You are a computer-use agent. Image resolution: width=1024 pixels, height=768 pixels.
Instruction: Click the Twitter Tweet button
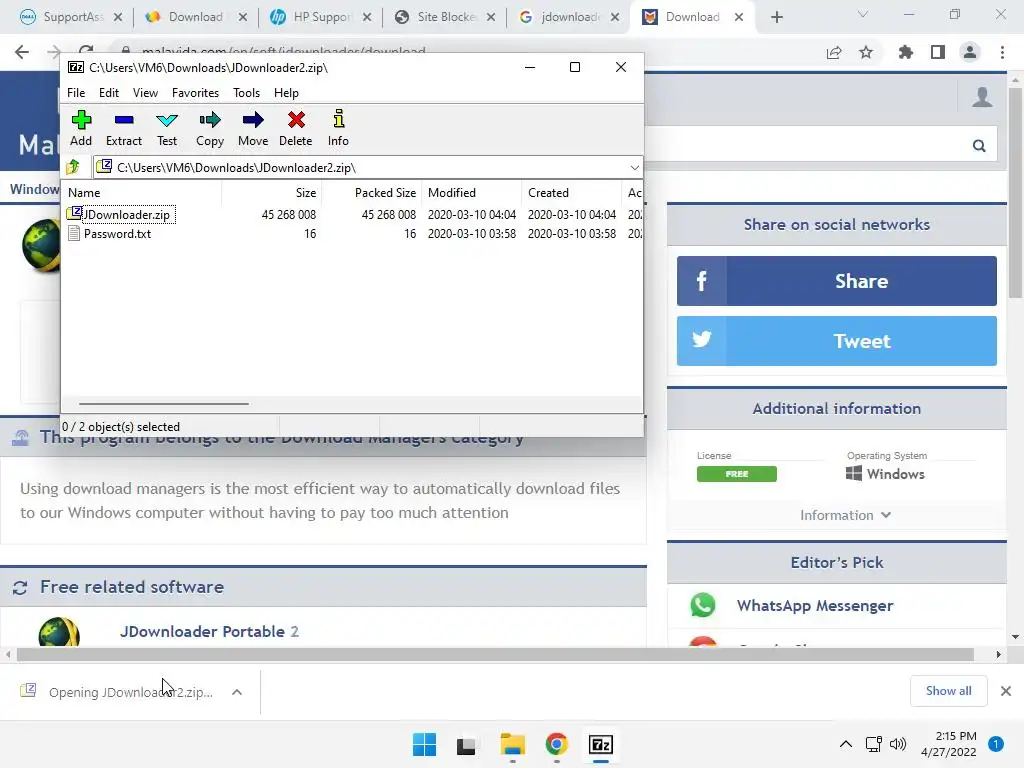coord(837,341)
